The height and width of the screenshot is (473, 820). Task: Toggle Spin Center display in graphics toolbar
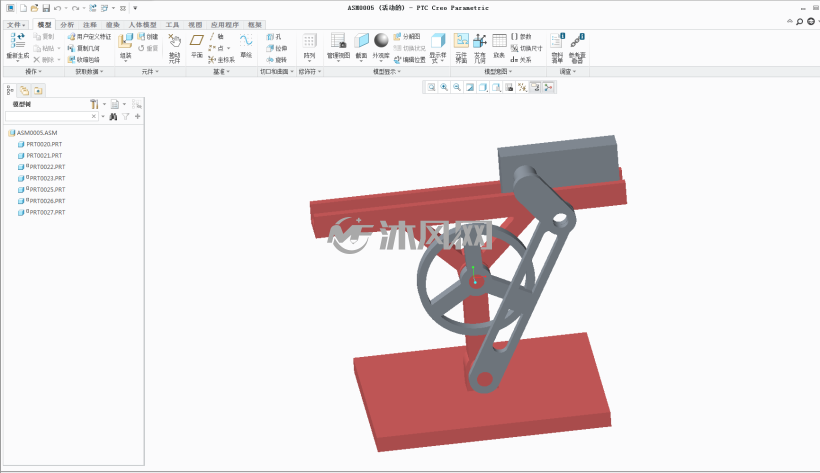(x=548, y=87)
